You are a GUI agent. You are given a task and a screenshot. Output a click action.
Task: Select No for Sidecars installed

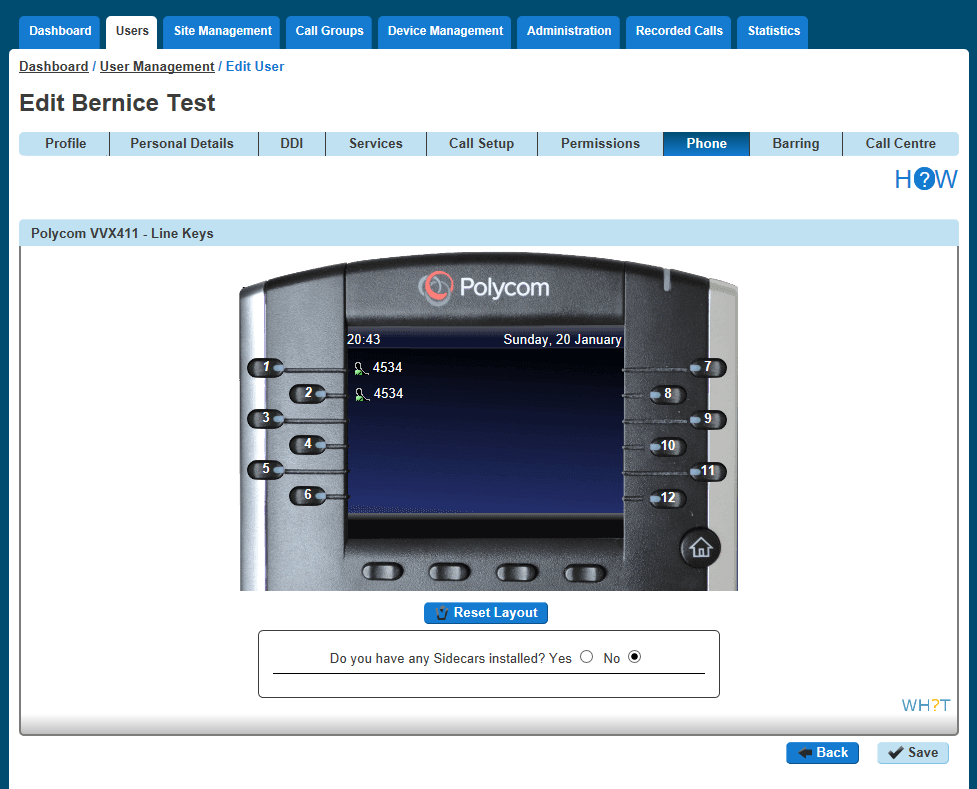634,657
